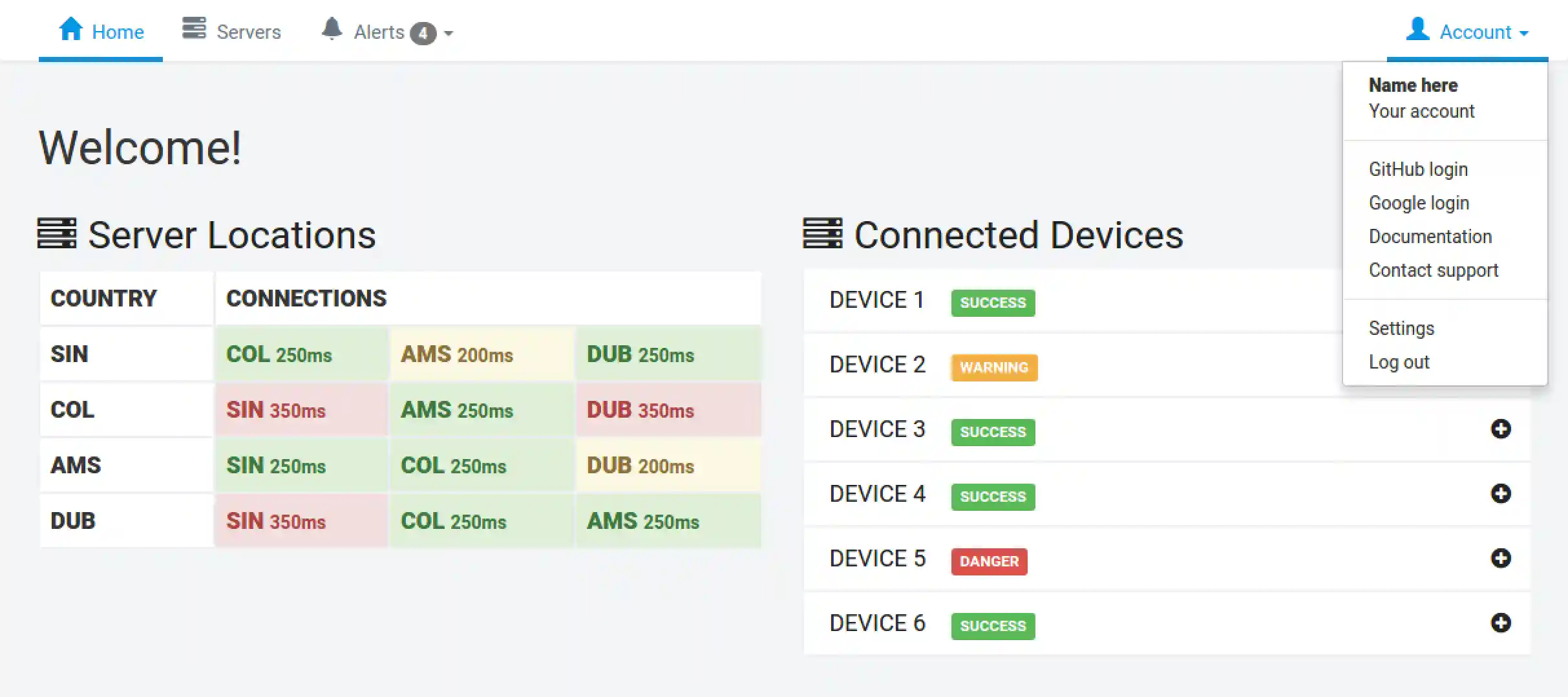
Task: Click the Account person icon
Action: click(x=1417, y=28)
